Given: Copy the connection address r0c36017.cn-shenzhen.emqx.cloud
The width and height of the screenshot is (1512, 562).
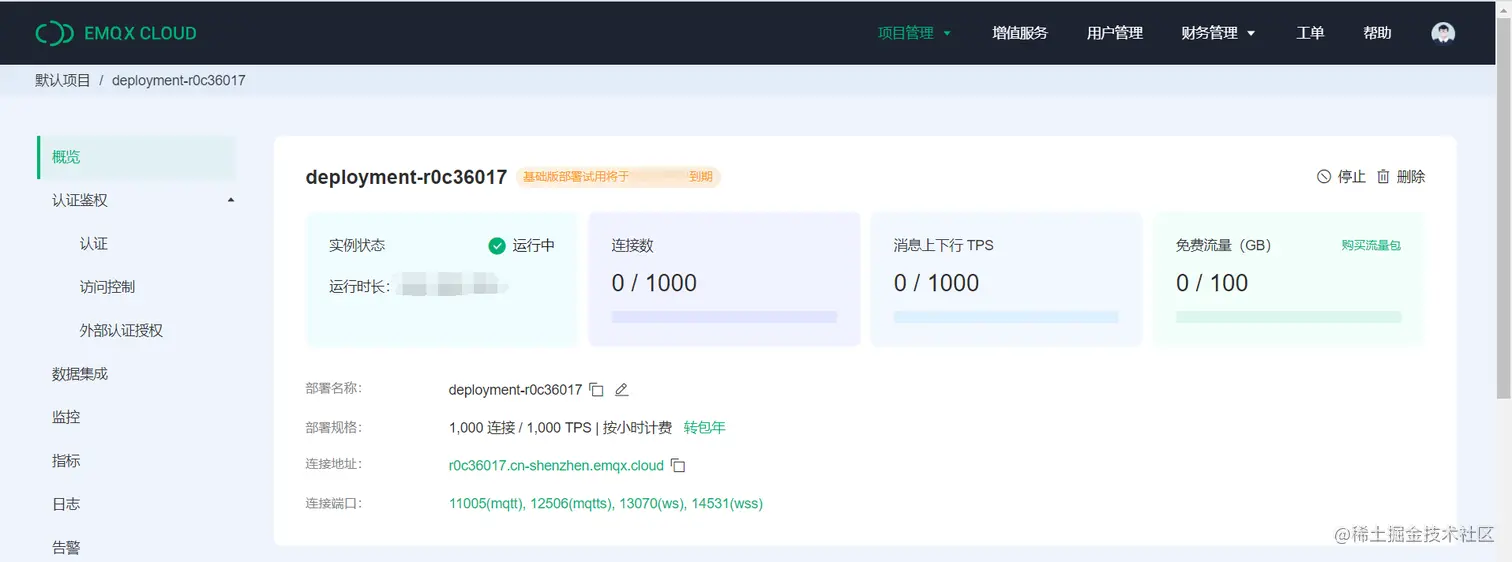Looking at the screenshot, I should pyautogui.click(x=678, y=465).
